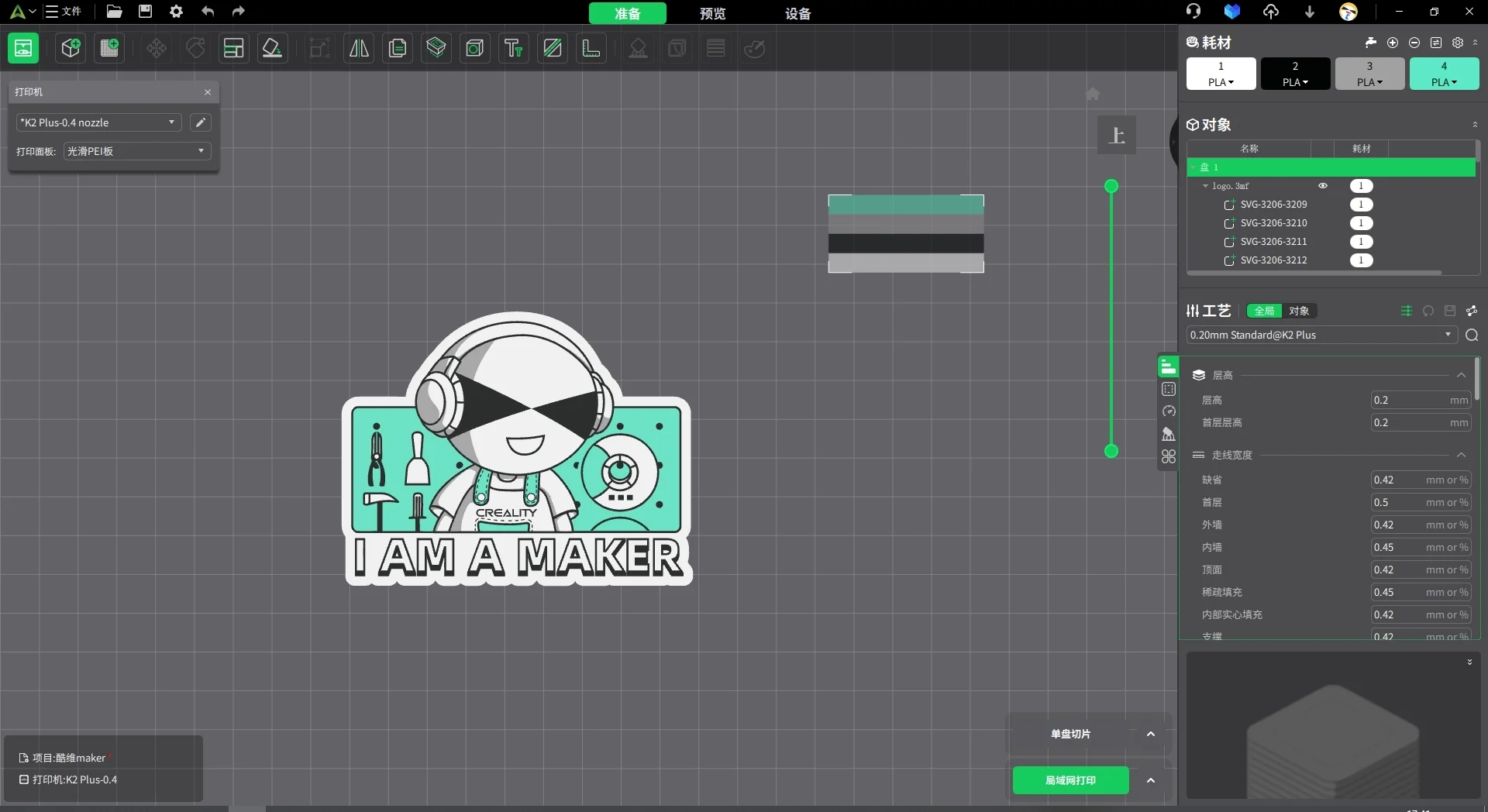The height and width of the screenshot is (812, 1488).
Task: Activate the mirror tool
Action: point(359,48)
